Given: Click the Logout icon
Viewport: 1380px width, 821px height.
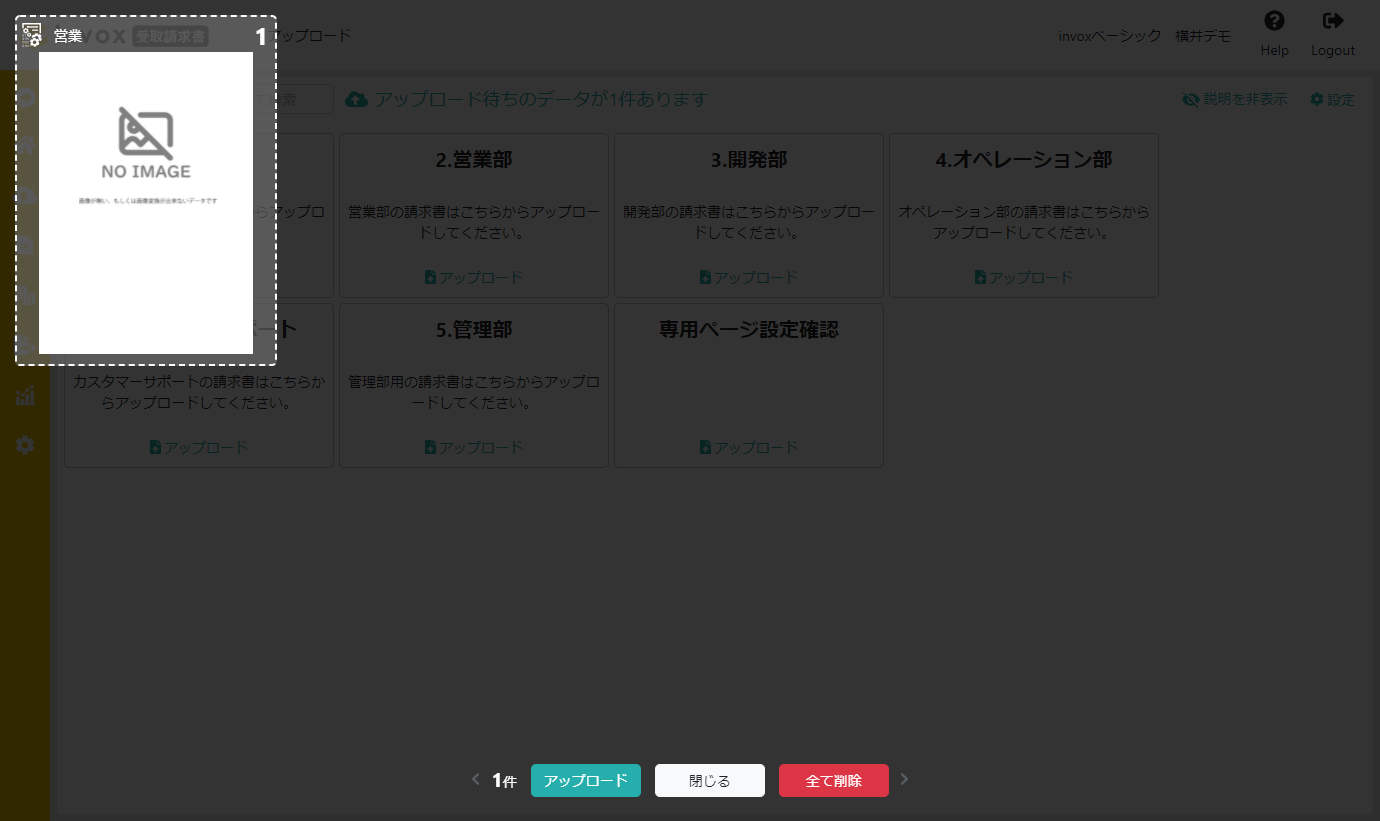Looking at the screenshot, I should pyautogui.click(x=1332, y=20).
